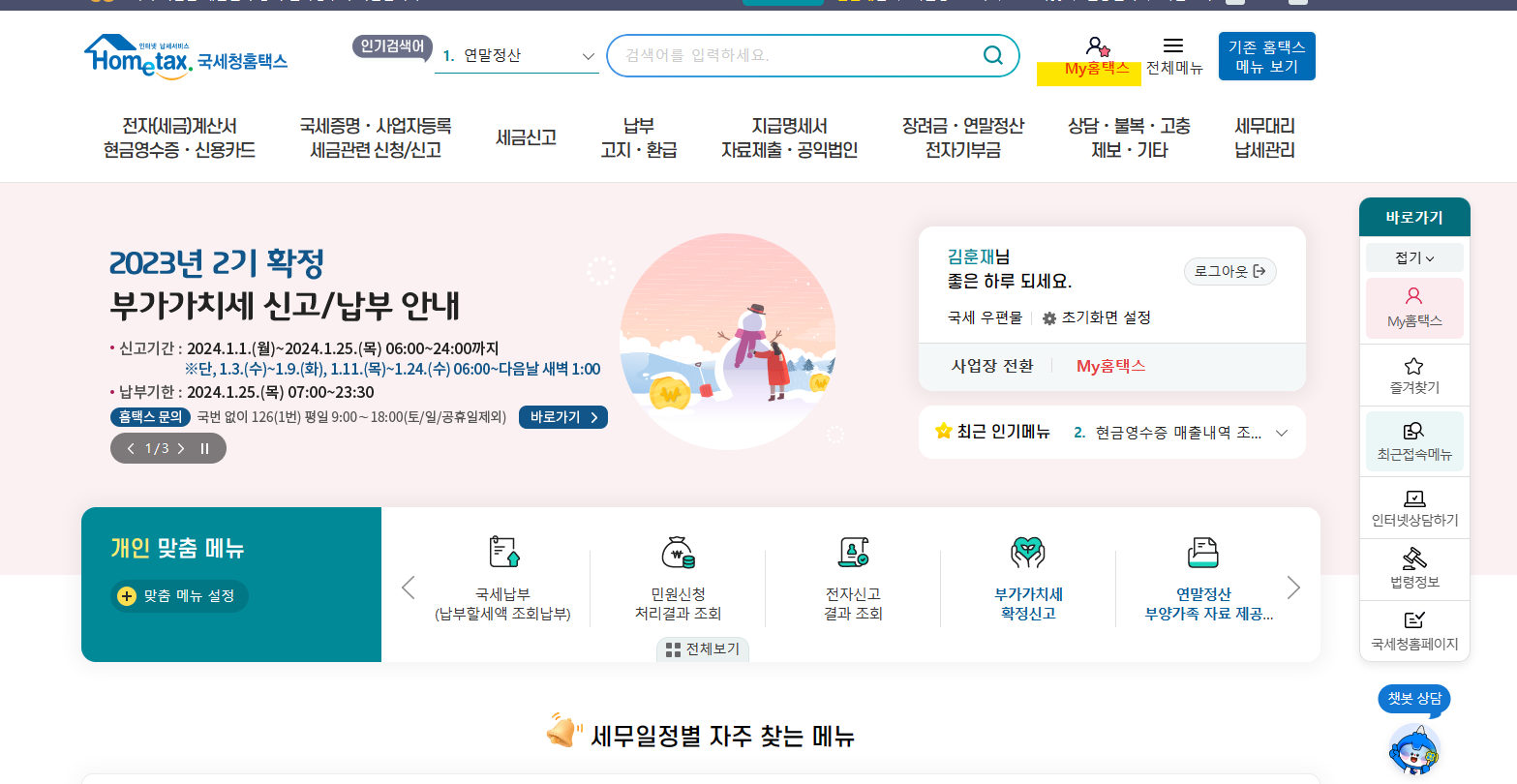The height and width of the screenshot is (784, 1517).
Task: Open the 전체메뉴 hamburger menu
Action: [1172, 44]
